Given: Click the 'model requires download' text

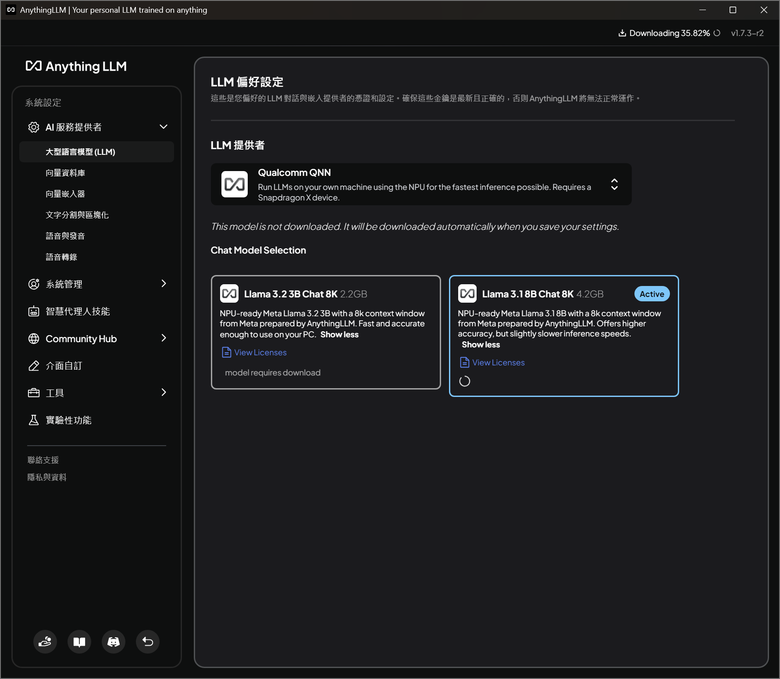Looking at the screenshot, I should [x=273, y=373].
